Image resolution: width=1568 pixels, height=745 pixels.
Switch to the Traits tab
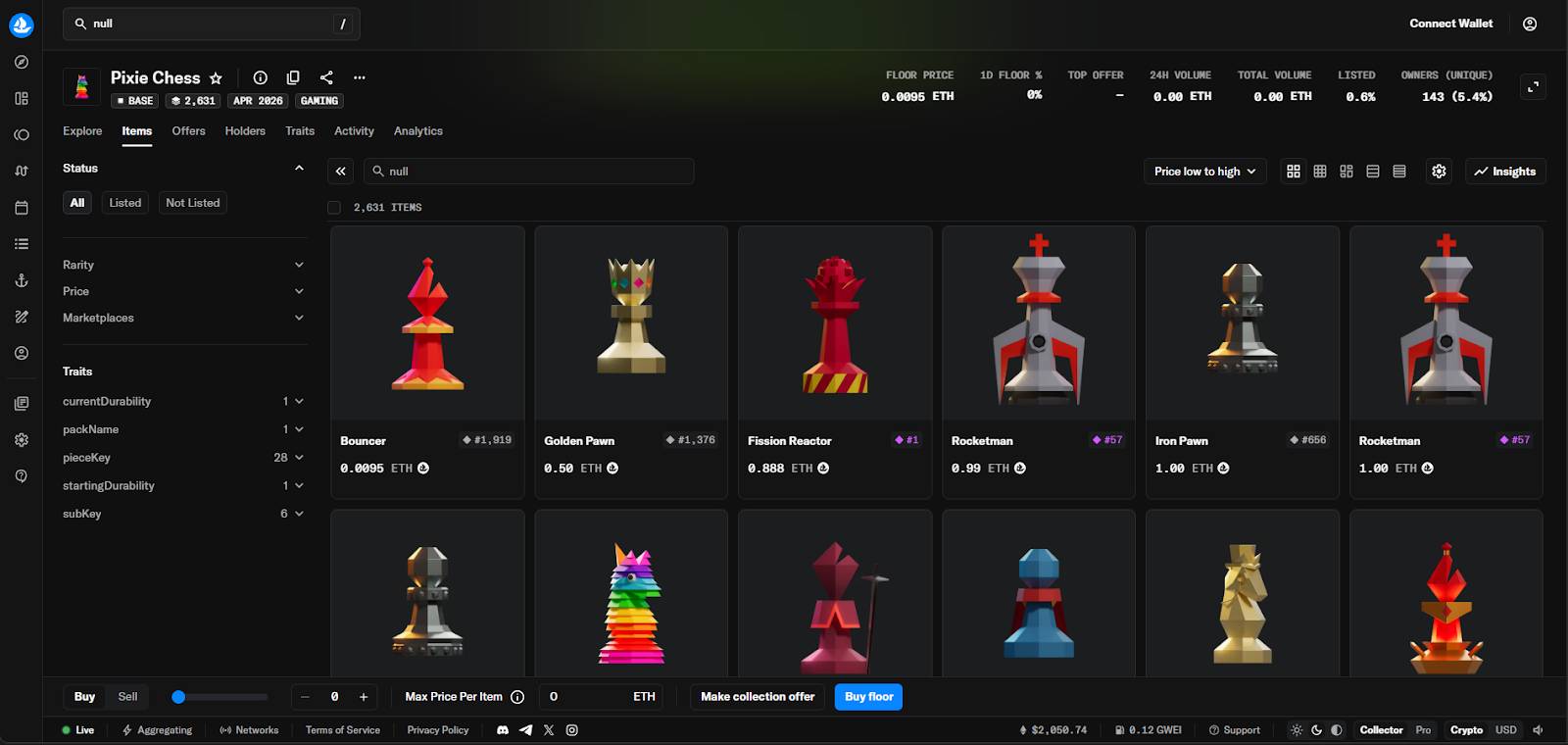[300, 131]
